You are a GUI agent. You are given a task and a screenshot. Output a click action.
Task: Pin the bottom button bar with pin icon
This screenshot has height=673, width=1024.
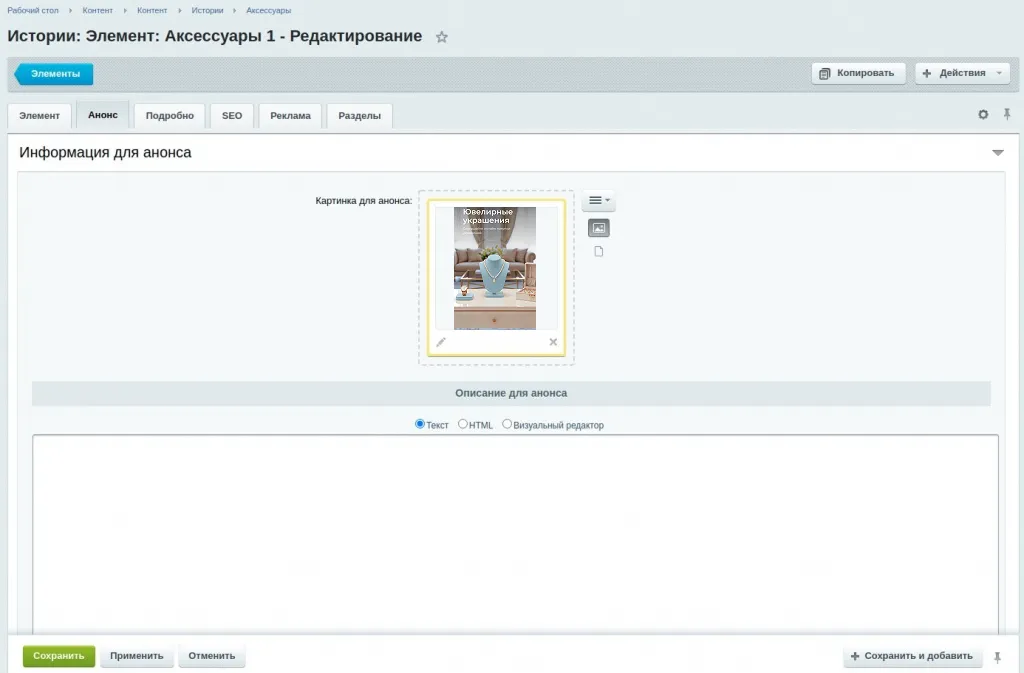[x=996, y=657]
